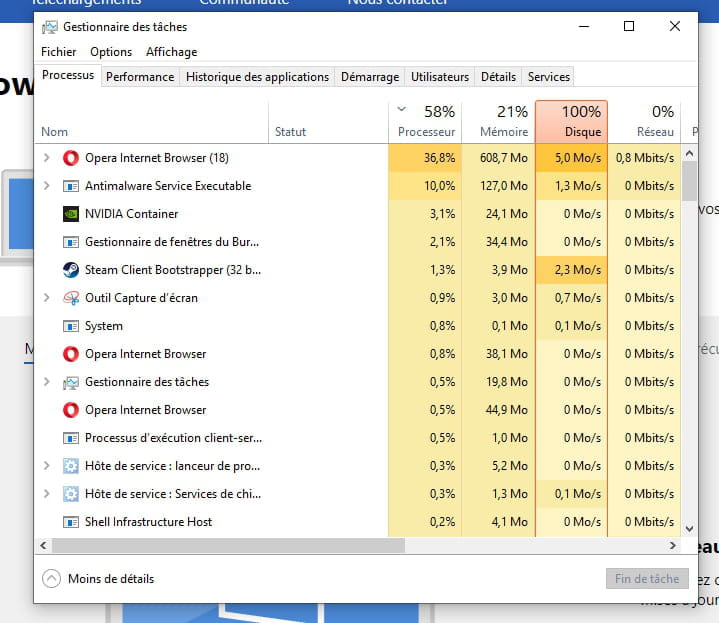
Task: Sort by the Processeur 58% column header
Action: tap(425, 122)
